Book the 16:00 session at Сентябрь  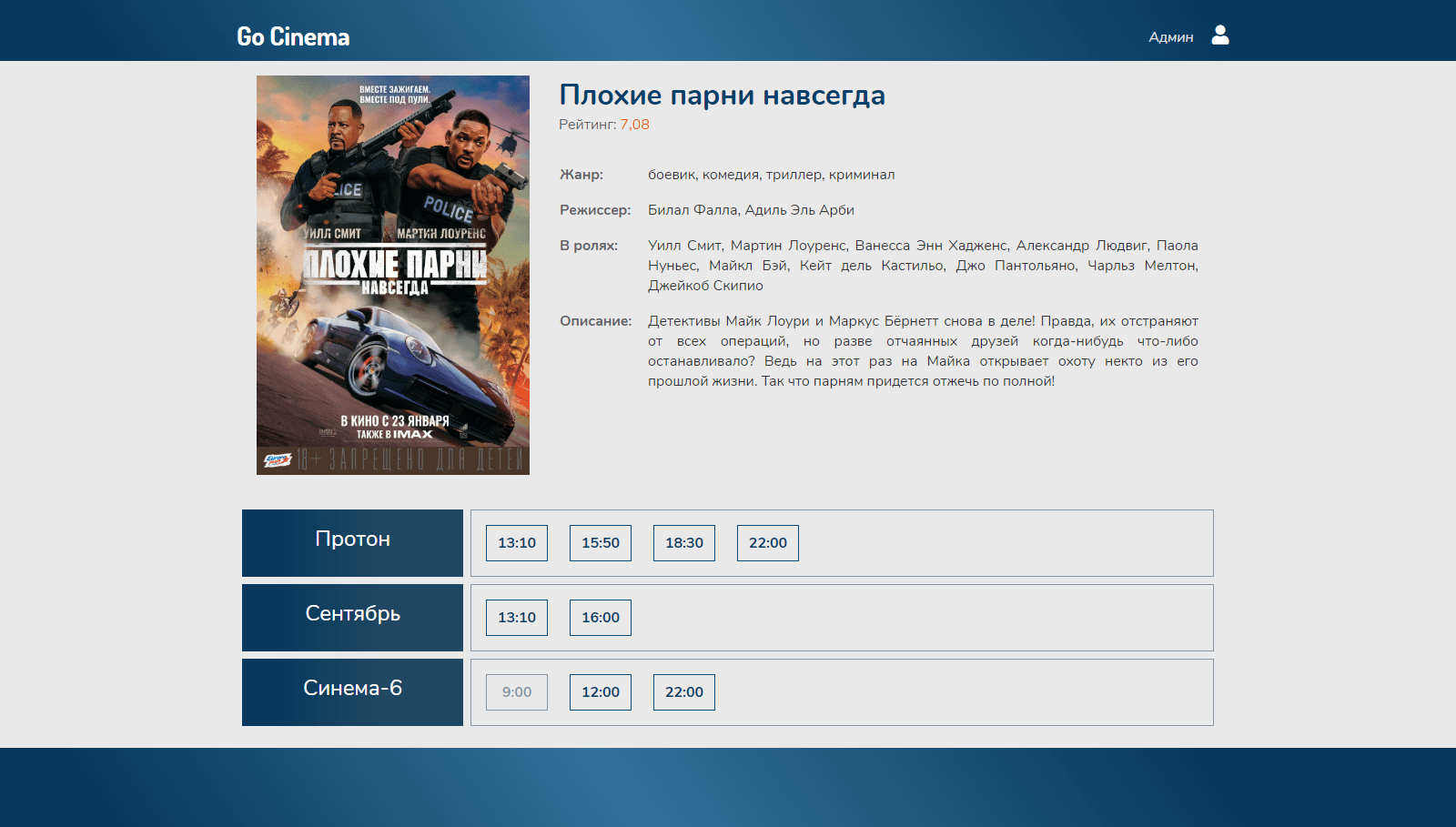coord(601,618)
